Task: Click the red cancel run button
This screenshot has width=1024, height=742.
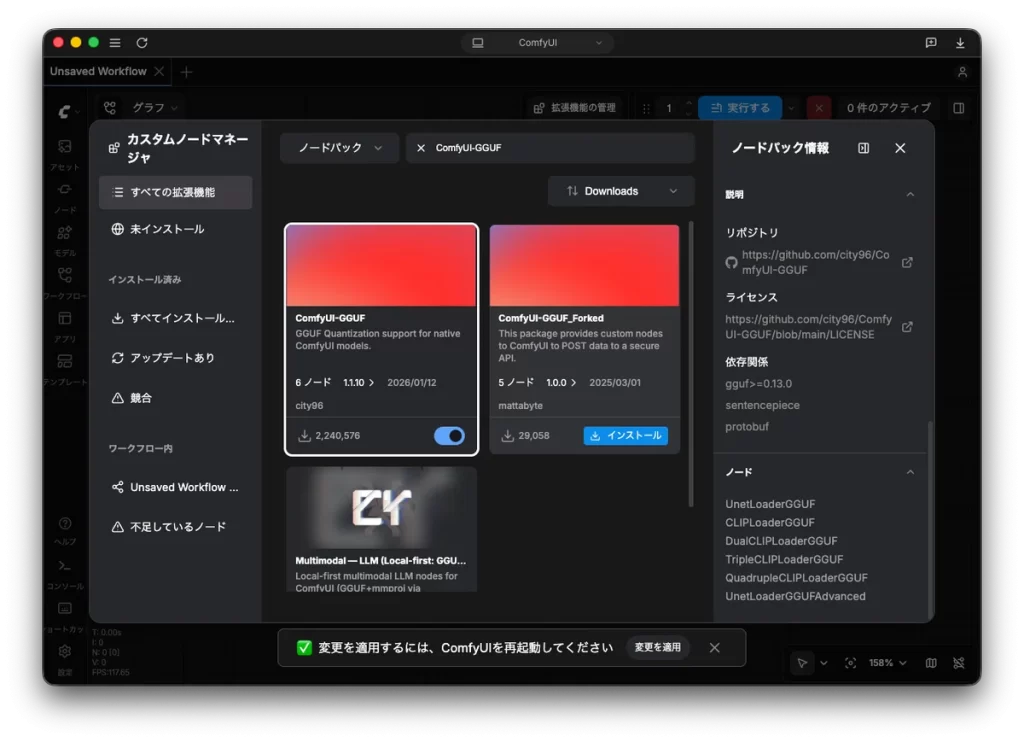Action: [x=819, y=108]
